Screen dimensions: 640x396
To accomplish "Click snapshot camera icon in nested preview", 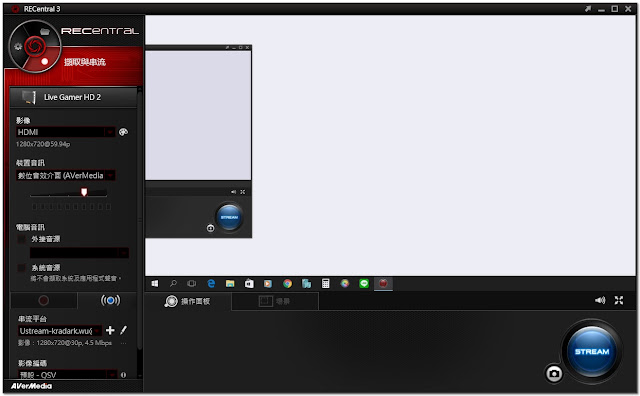I will 210,228.
